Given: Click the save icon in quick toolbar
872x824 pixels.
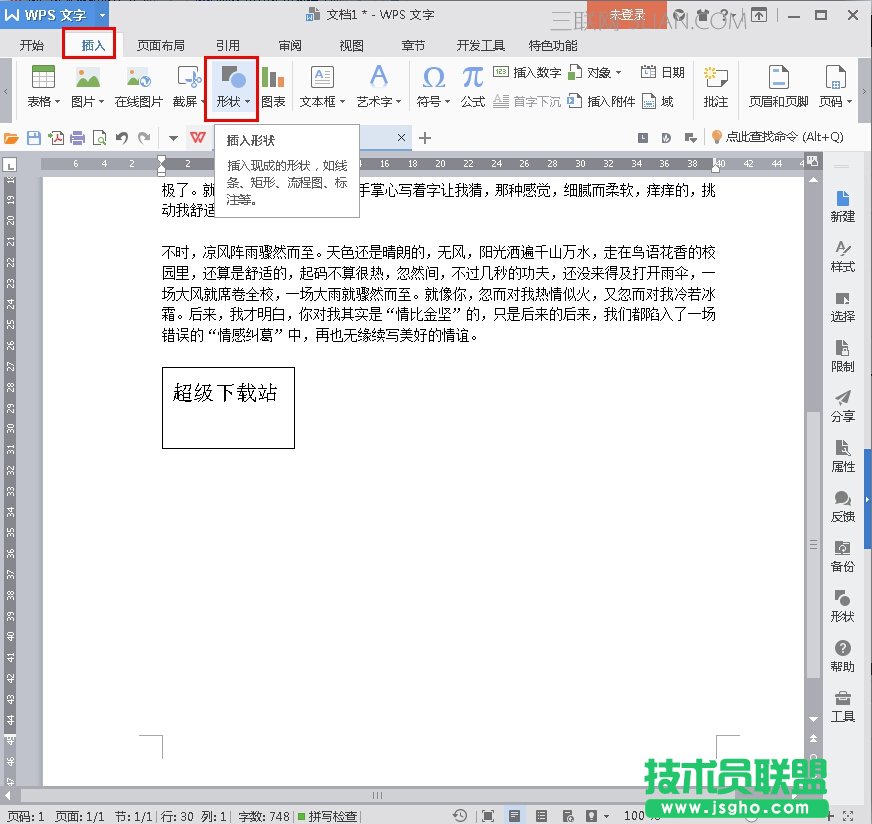Looking at the screenshot, I should coord(34,137).
